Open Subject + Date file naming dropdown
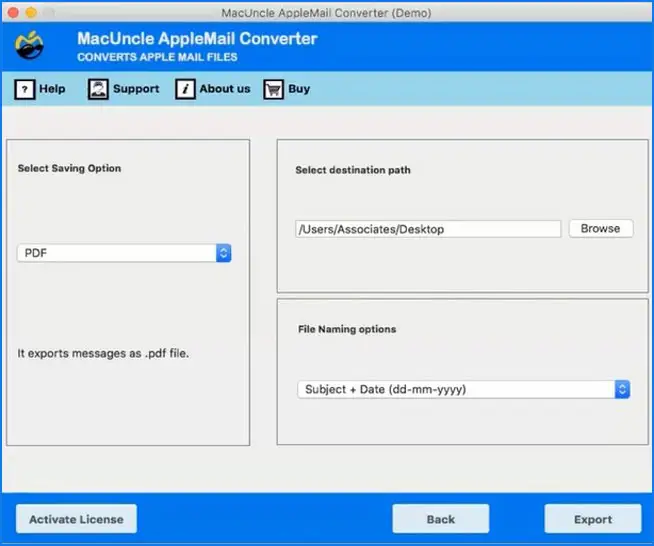Image resolution: width=654 pixels, height=546 pixels. 463,390
